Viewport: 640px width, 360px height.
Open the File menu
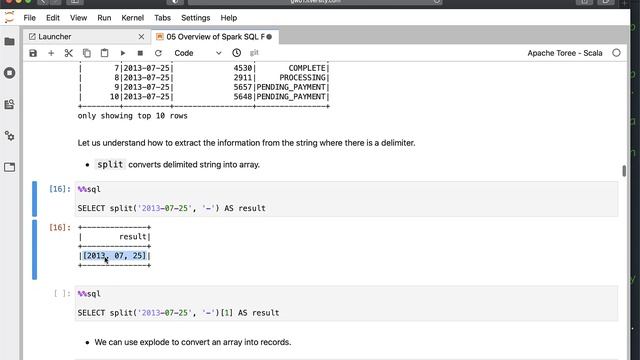pos(29,18)
